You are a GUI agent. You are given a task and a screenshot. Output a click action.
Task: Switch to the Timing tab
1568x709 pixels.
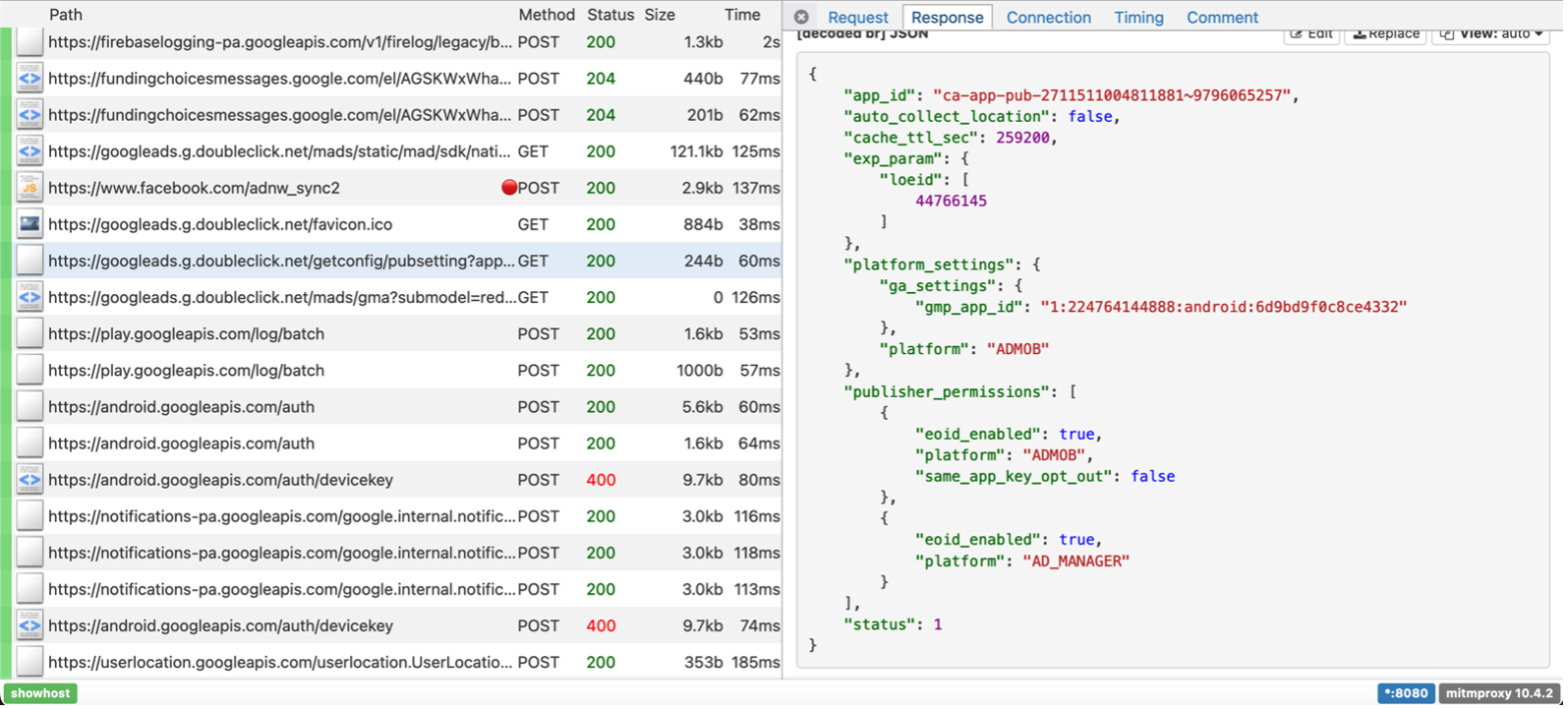[1138, 18]
